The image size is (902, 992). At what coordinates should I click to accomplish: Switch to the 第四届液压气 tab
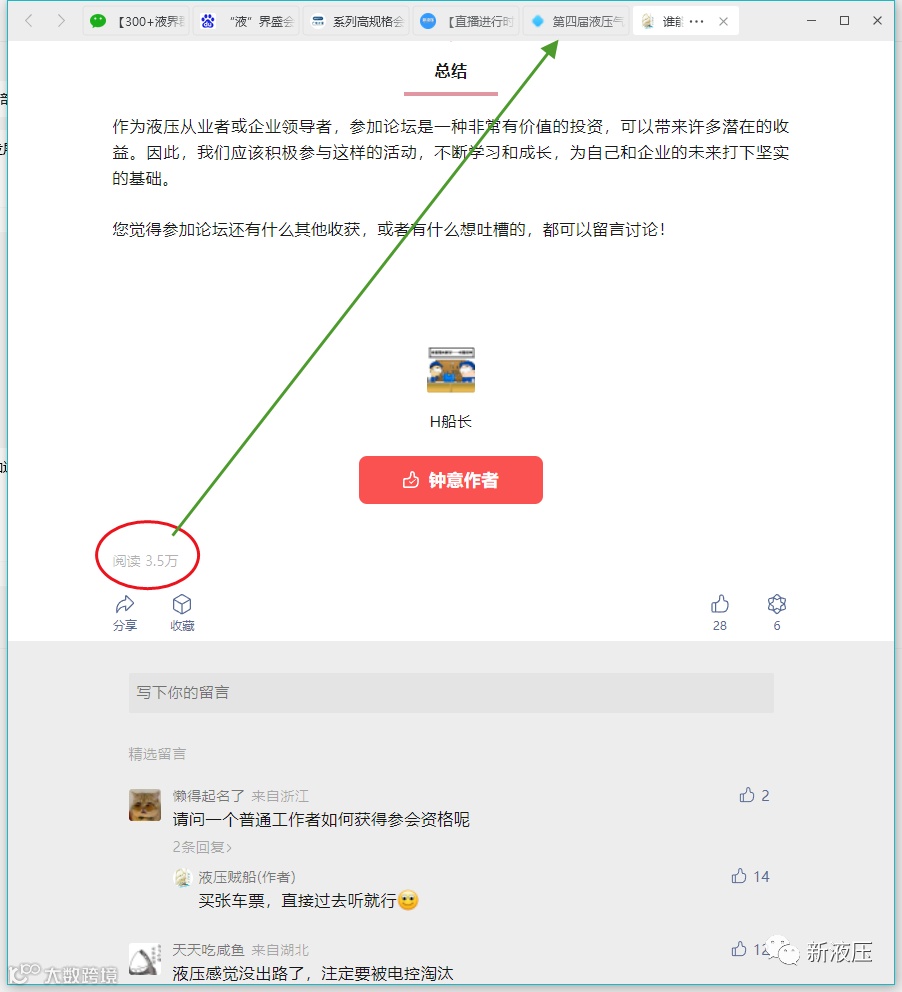pyautogui.click(x=576, y=22)
